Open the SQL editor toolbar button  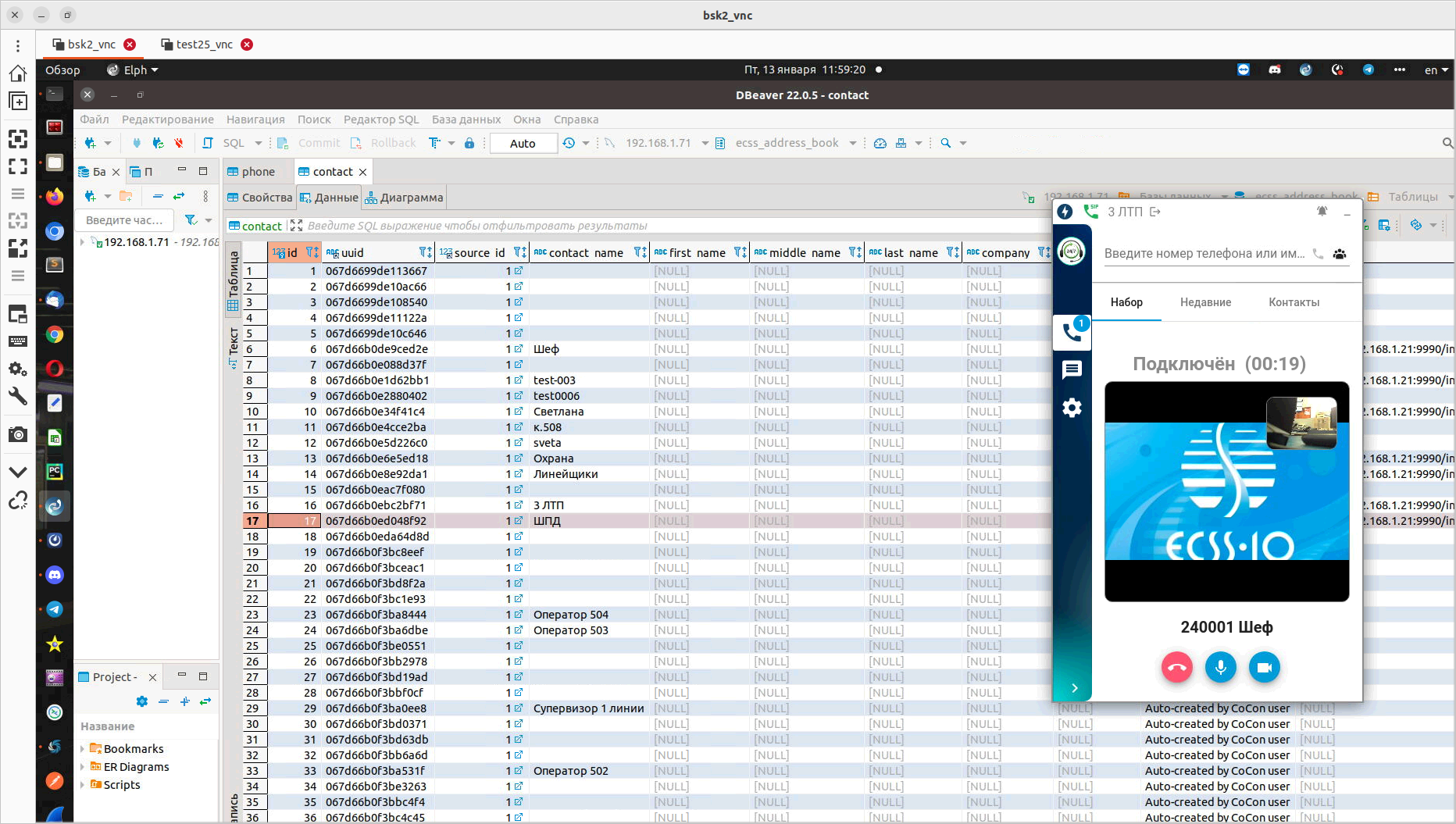[226, 143]
